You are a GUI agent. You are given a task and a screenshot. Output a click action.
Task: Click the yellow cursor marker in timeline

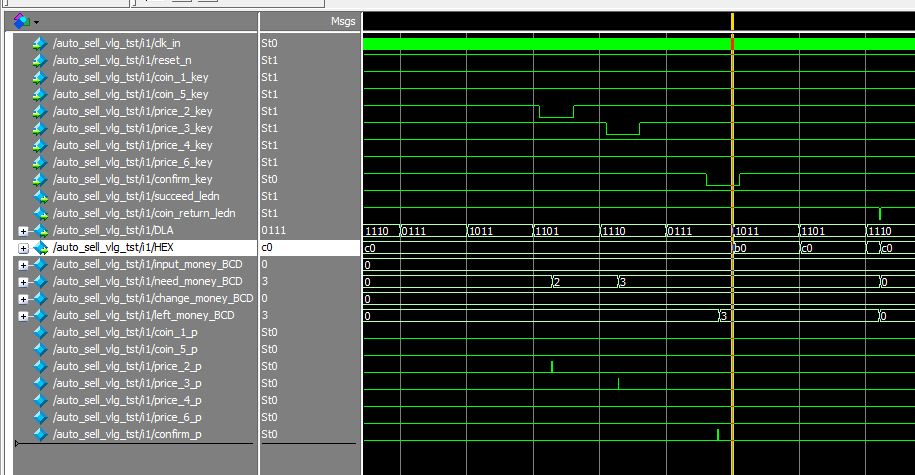(732, 22)
